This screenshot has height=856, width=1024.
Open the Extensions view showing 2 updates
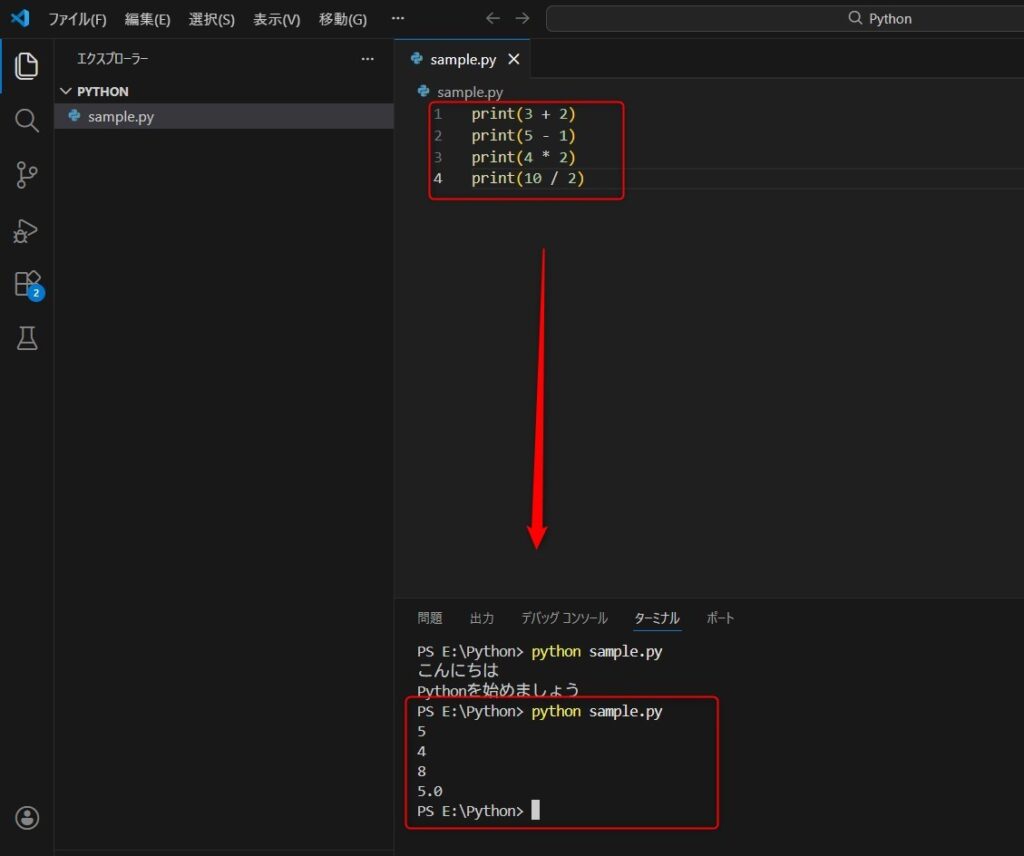point(26,284)
